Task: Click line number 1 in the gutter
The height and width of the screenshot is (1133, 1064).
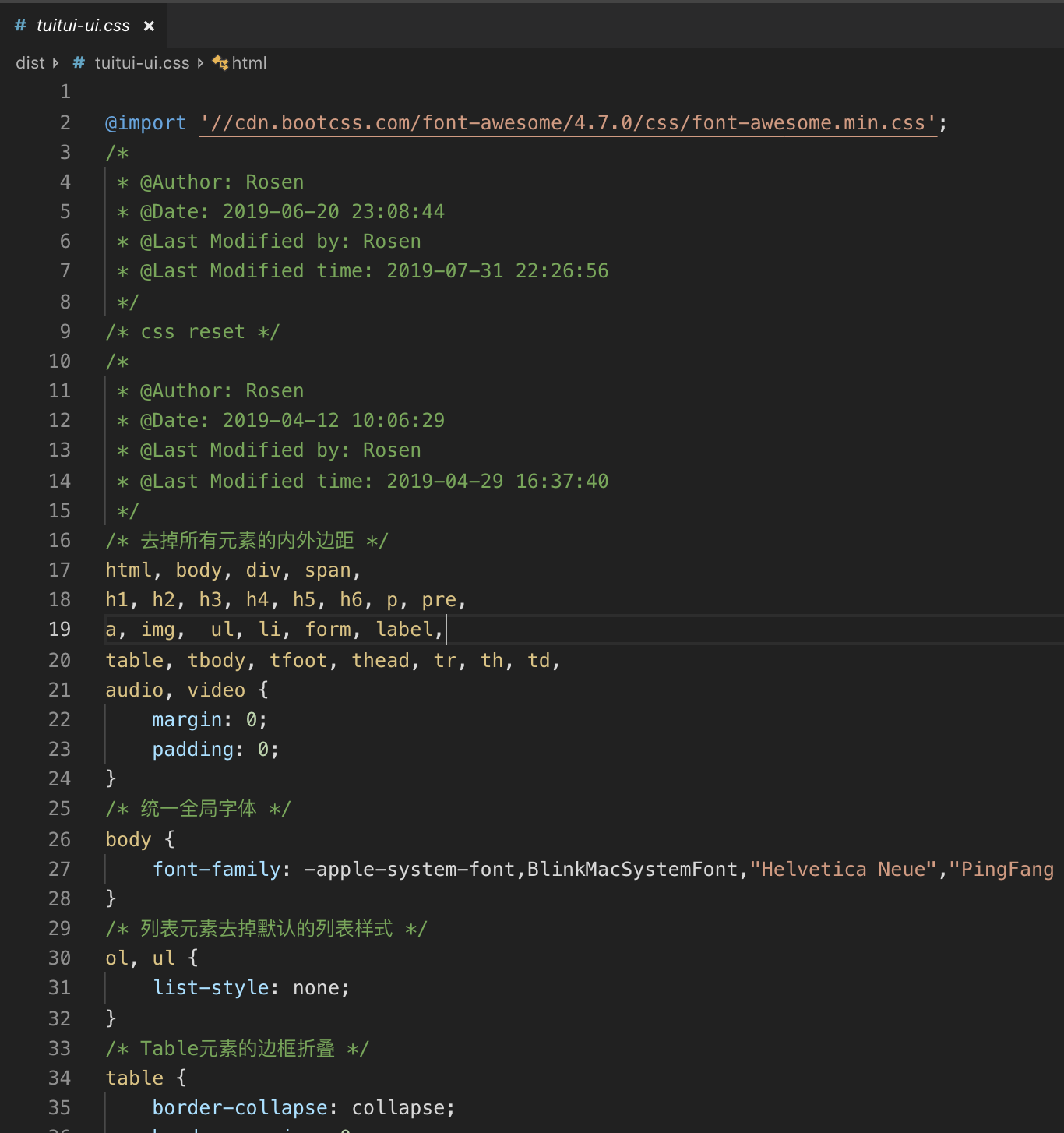Action: click(65, 92)
